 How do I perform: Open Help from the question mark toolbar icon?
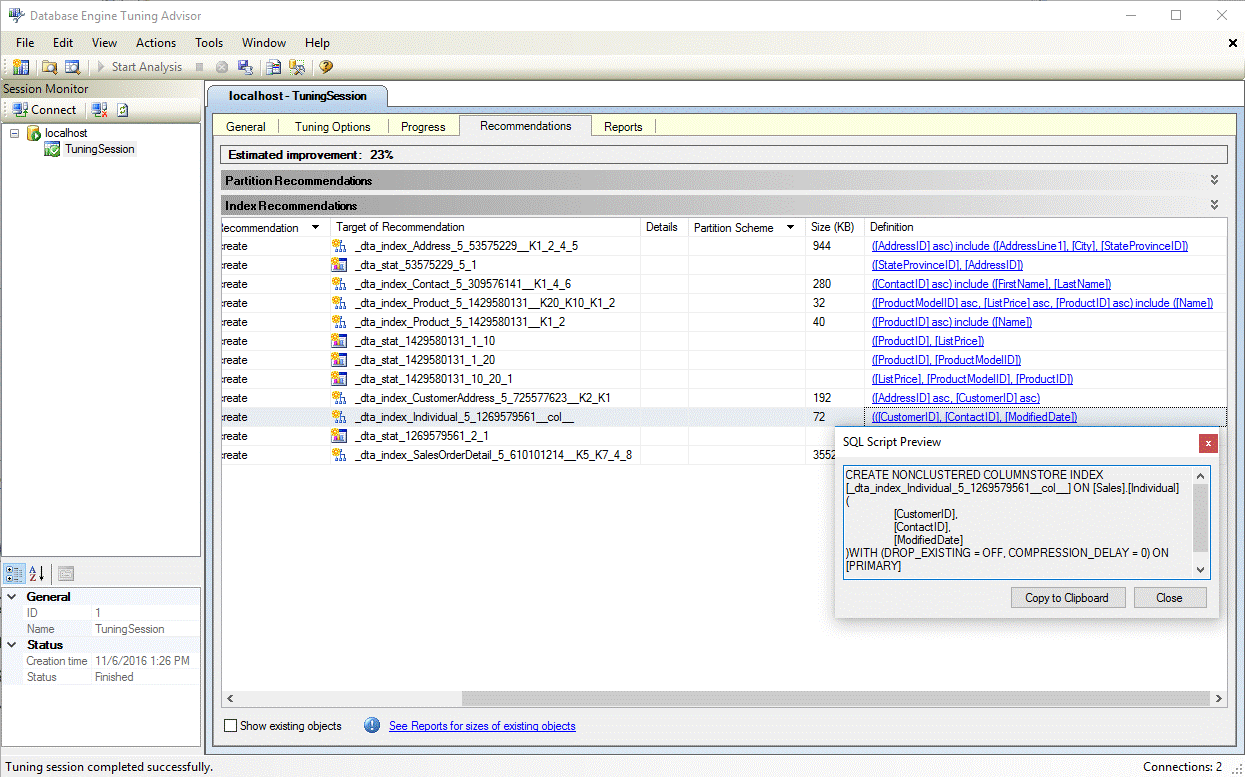(324, 66)
